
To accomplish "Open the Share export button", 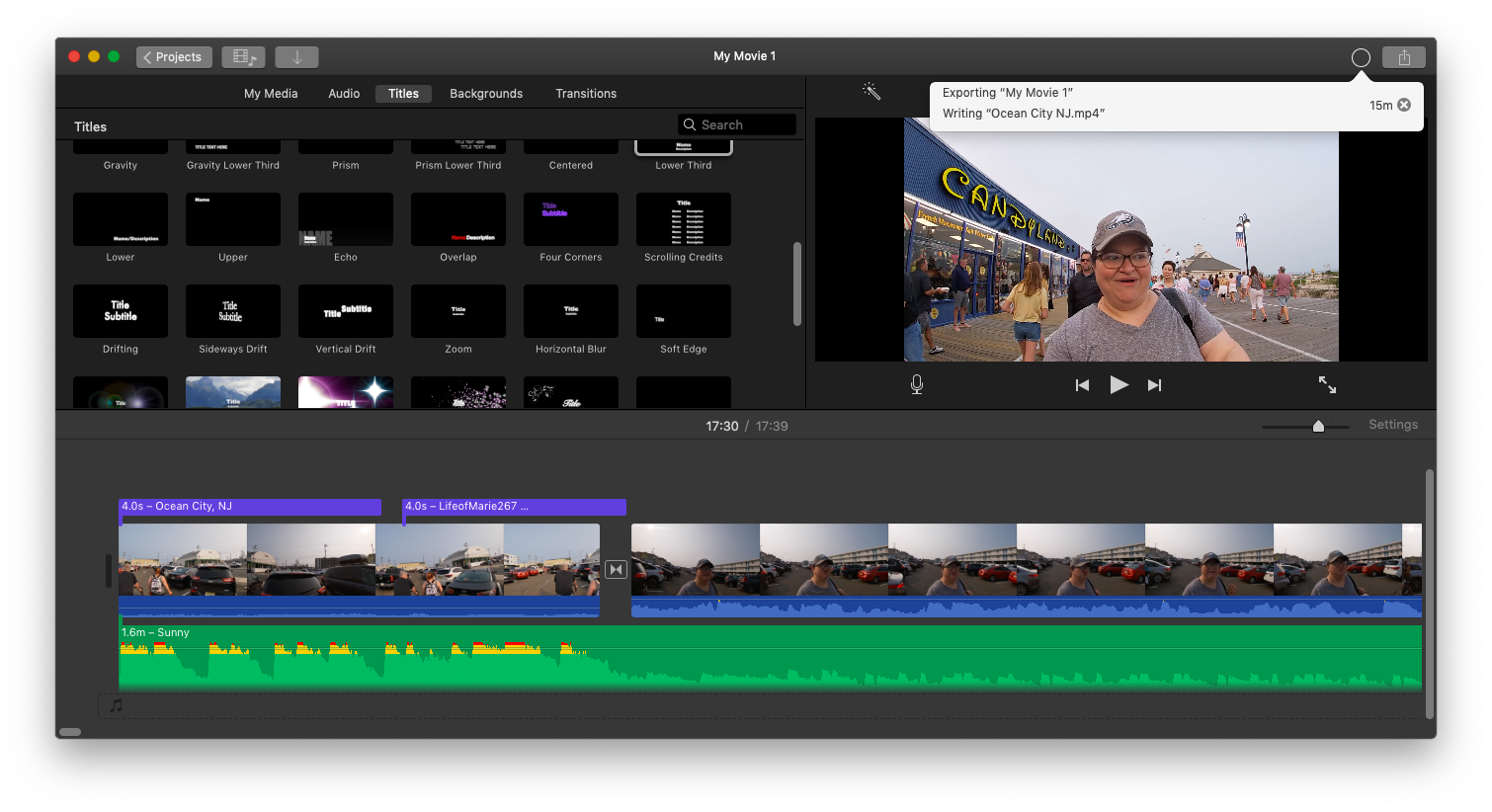I will (1404, 57).
